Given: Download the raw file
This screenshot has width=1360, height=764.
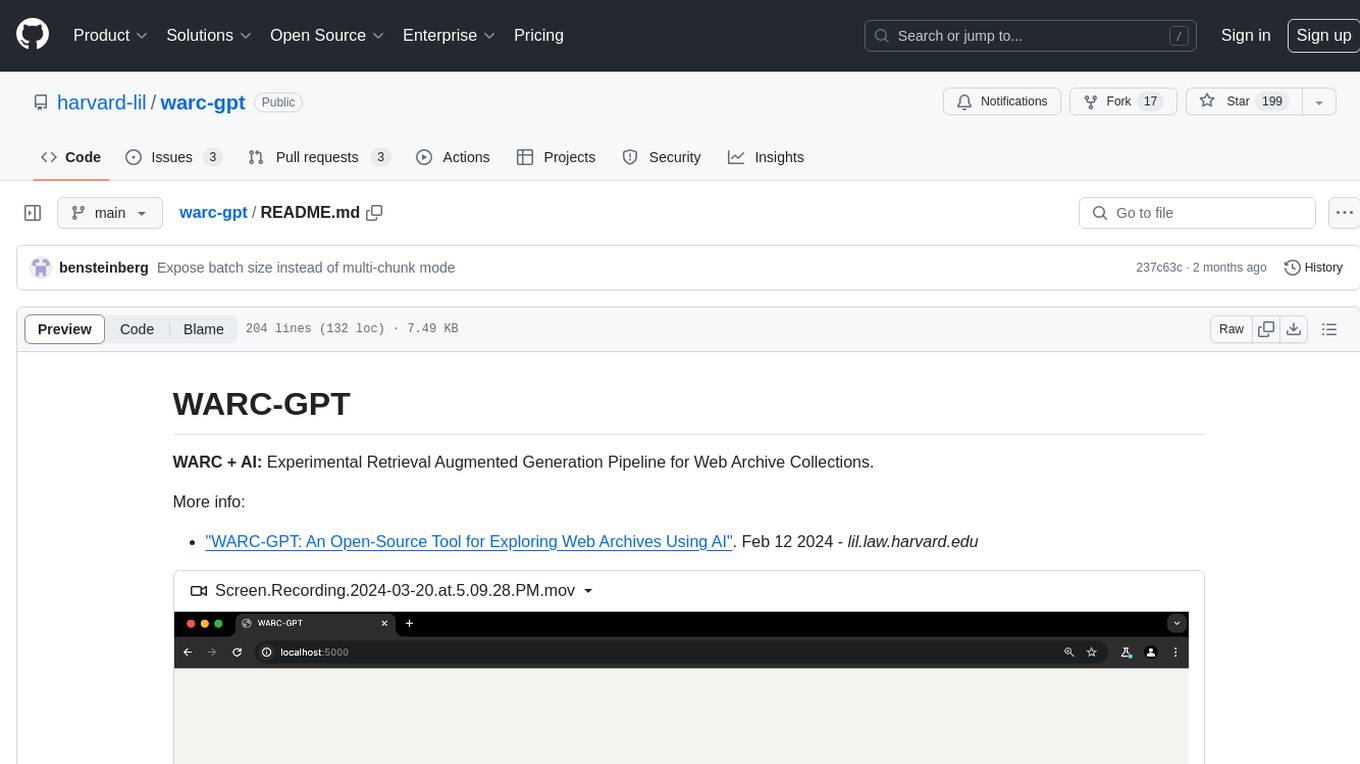Looking at the screenshot, I should 1293,329.
